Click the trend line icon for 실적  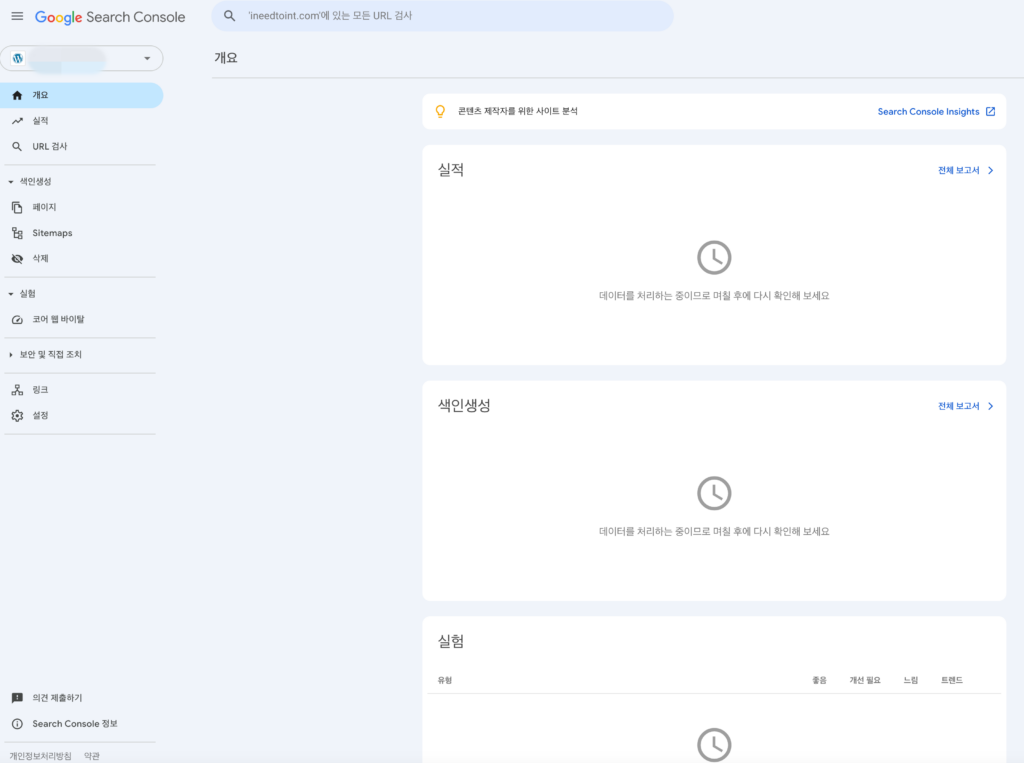click(17, 121)
